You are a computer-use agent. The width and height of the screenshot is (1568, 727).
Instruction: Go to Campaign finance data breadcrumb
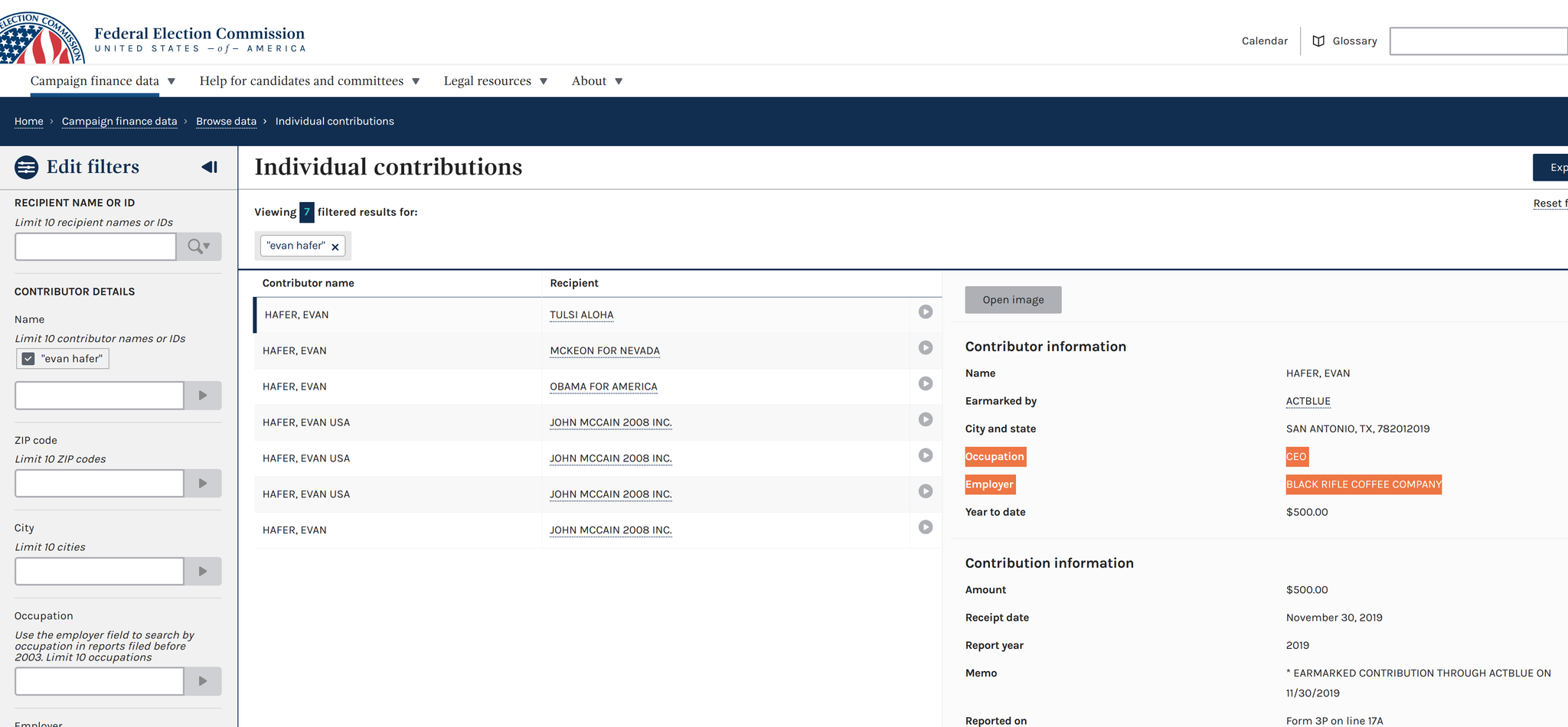click(x=119, y=122)
